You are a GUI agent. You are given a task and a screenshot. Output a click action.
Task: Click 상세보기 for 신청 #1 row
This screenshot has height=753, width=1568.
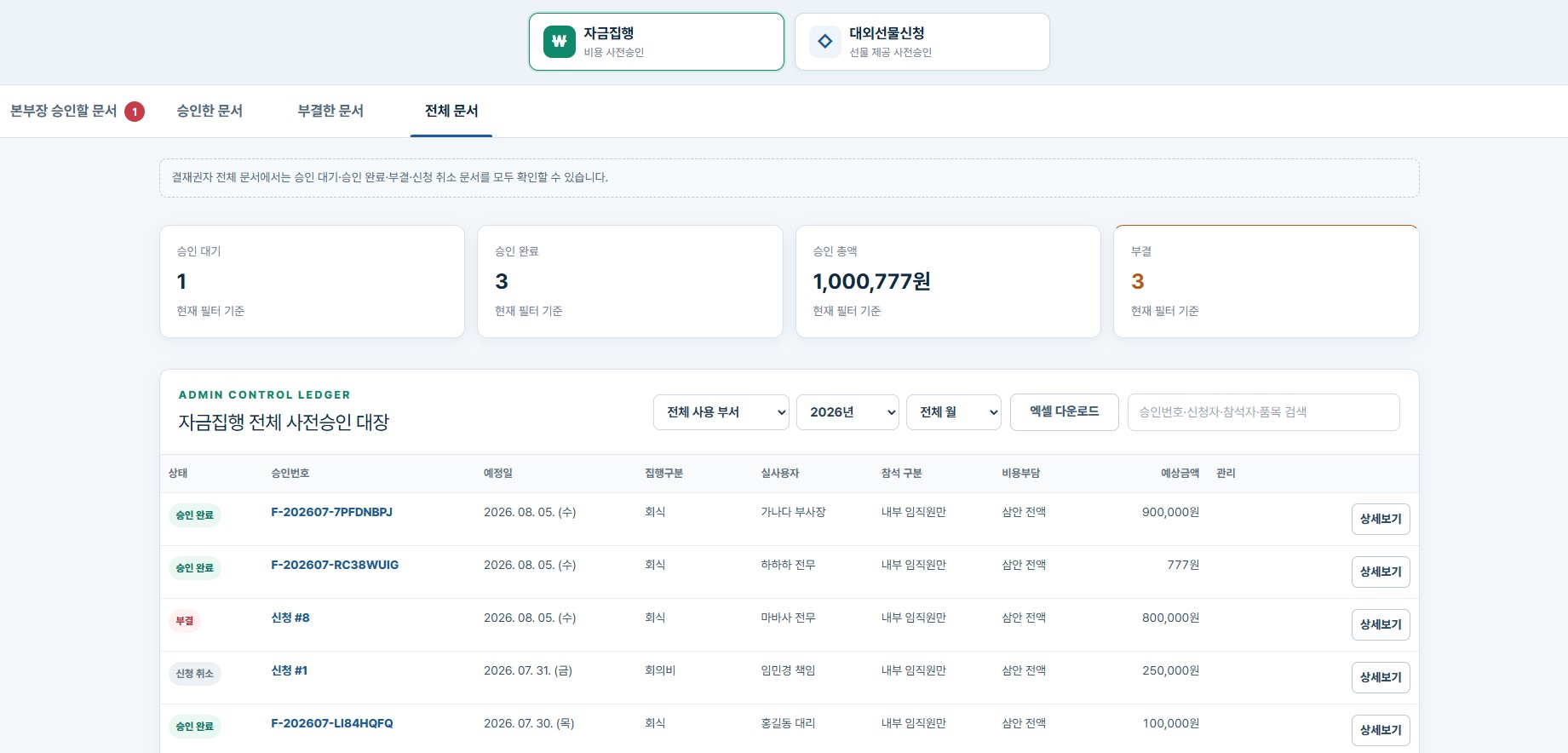(x=1381, y=677)
